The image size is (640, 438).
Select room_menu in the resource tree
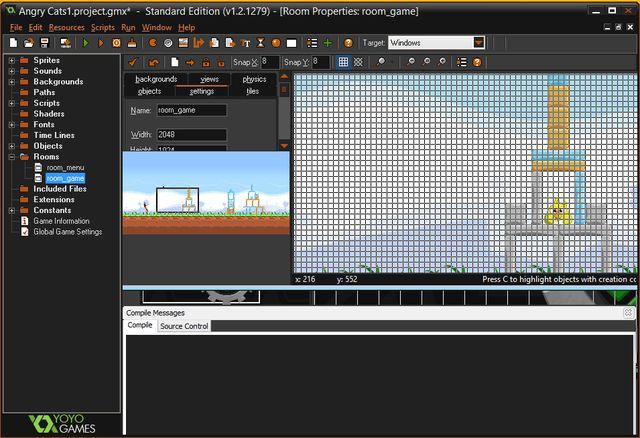point(65,167)
